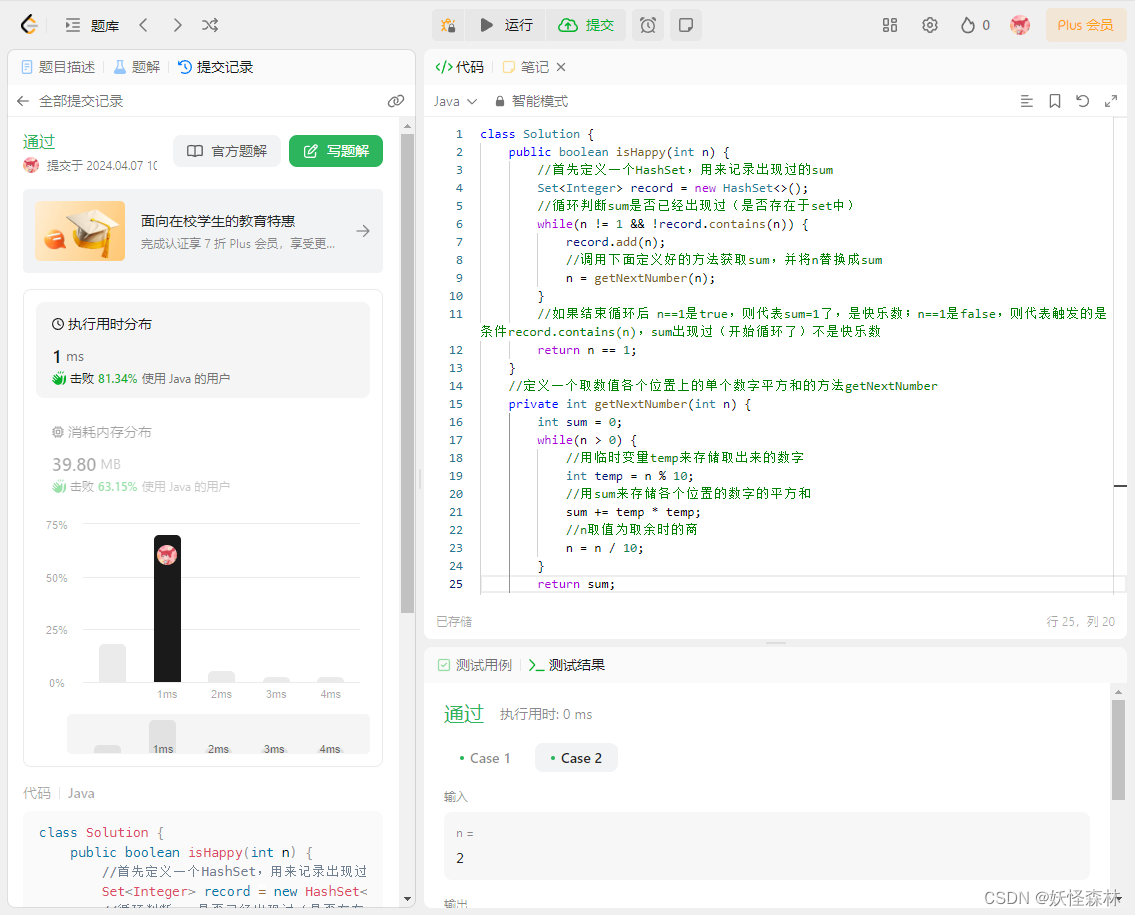Go back to 全部提交记录
Image resolution: width=1136 pixels, height=916 pixels.
(70, 101)
